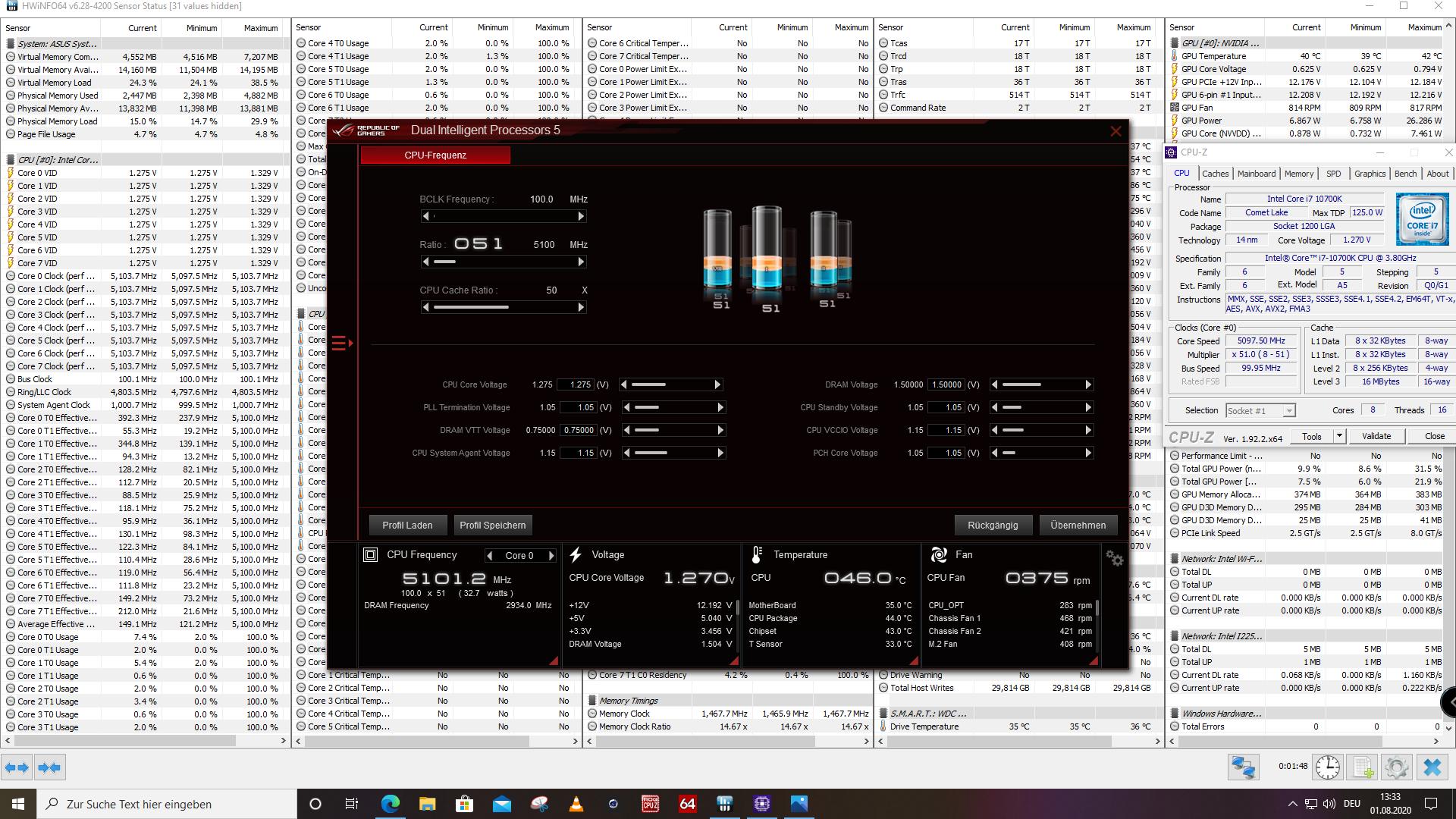Switch to the Memory tab in CPU-Z
This screenshot has width=1456, height=819.
pos(1299,174)
